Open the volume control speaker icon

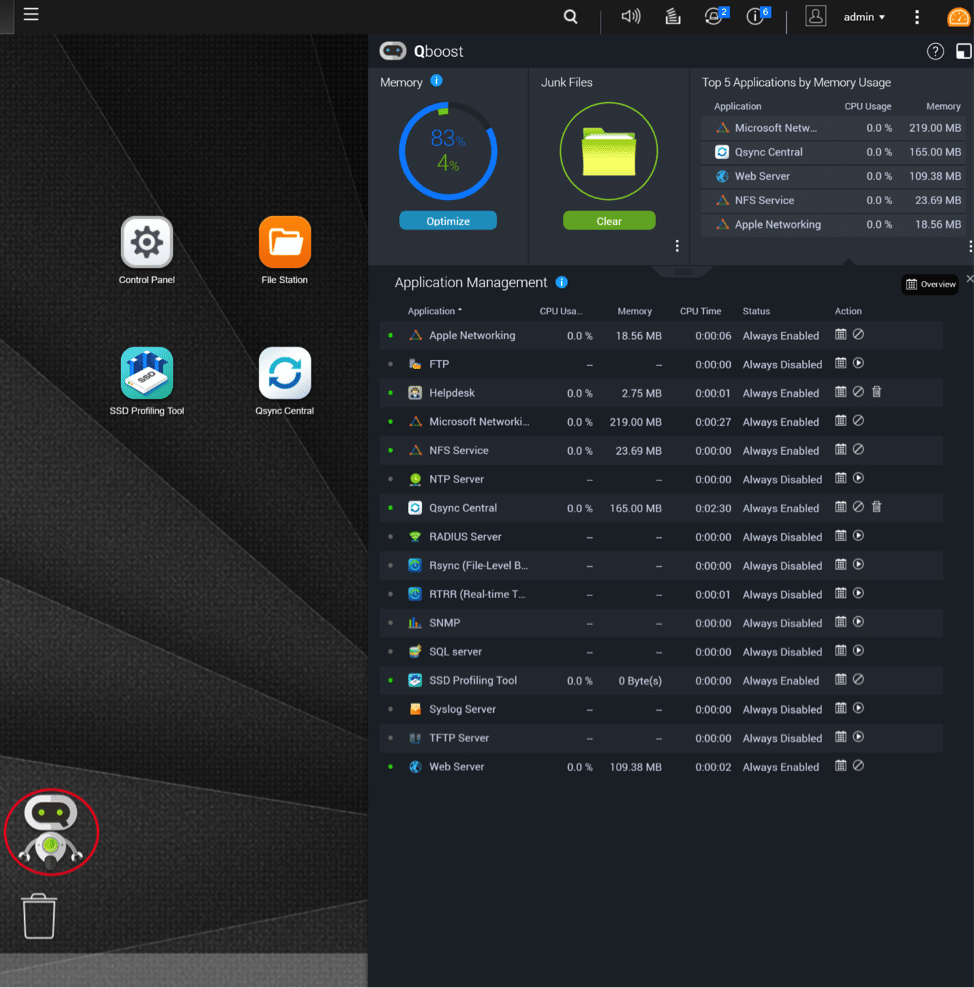click(x=631, y=16)
